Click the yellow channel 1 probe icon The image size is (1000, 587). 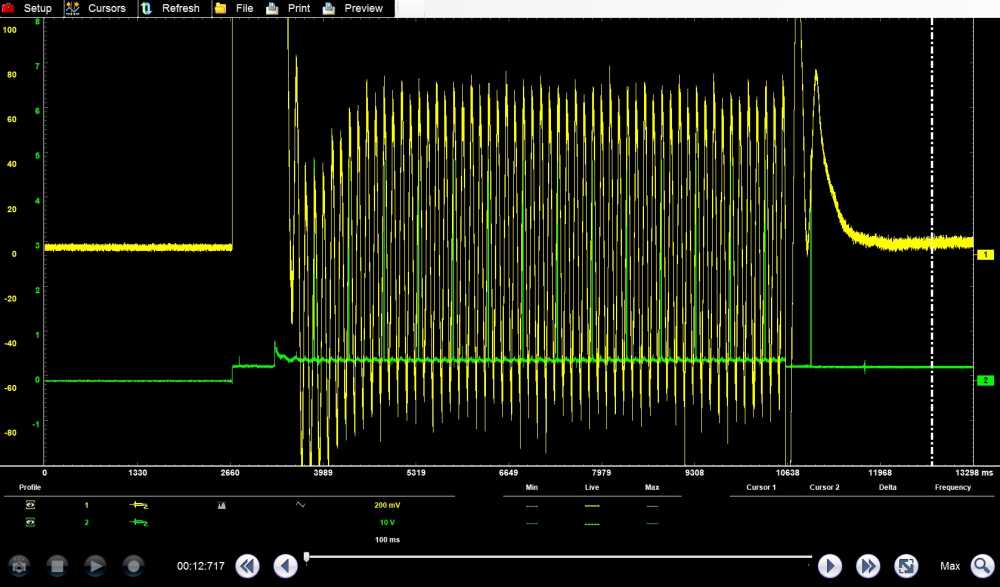(x=139, y=506)
